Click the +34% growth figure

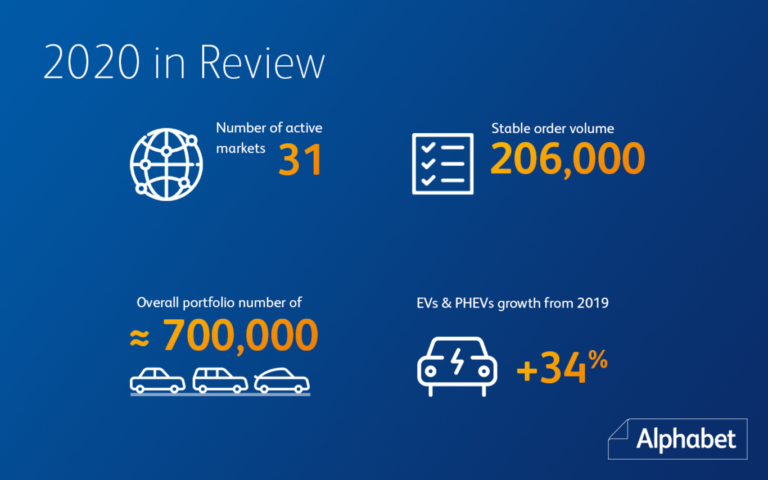tap(562, 368)
